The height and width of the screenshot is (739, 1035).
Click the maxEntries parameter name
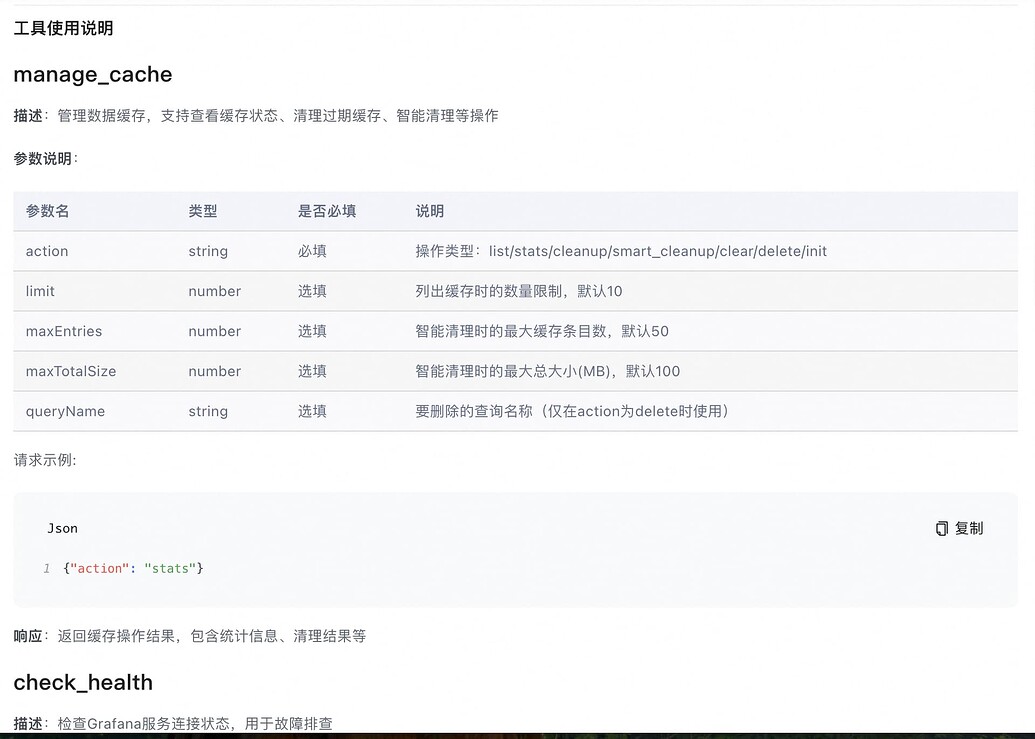(x=58, y=331)
